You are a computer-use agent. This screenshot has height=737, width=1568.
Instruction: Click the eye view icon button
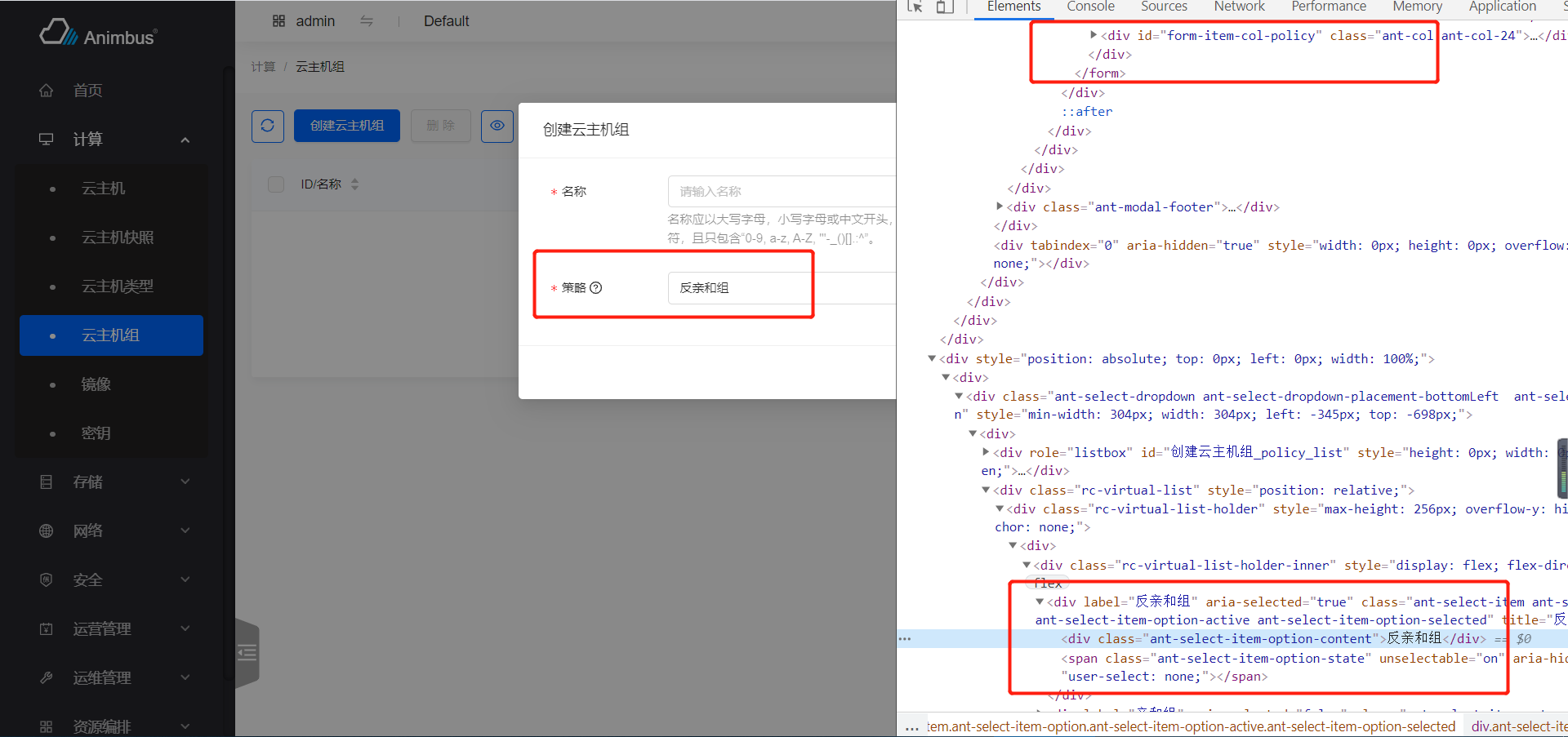497,126
